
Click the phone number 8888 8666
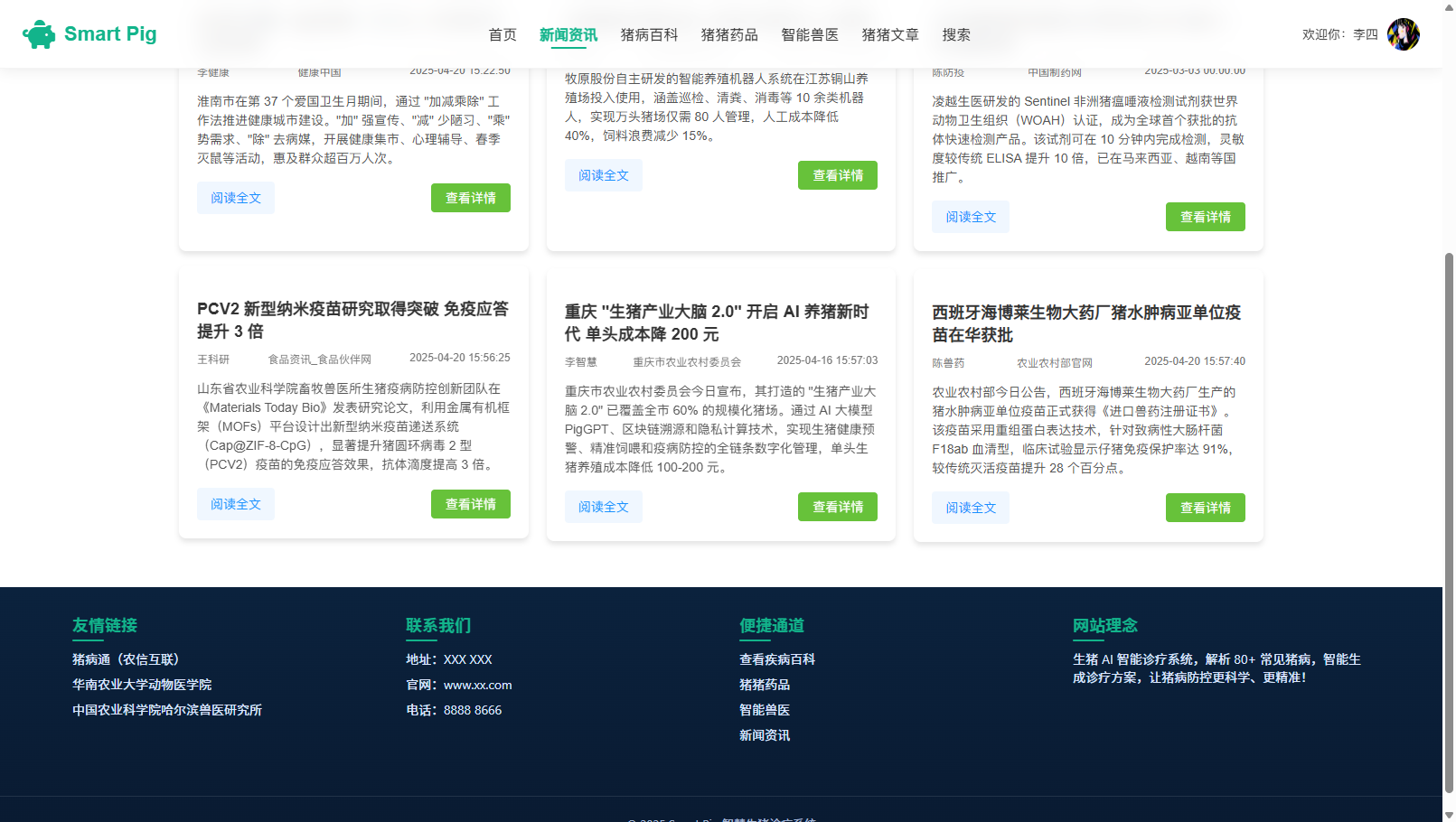pyautogui.click(x=473, y=710)
